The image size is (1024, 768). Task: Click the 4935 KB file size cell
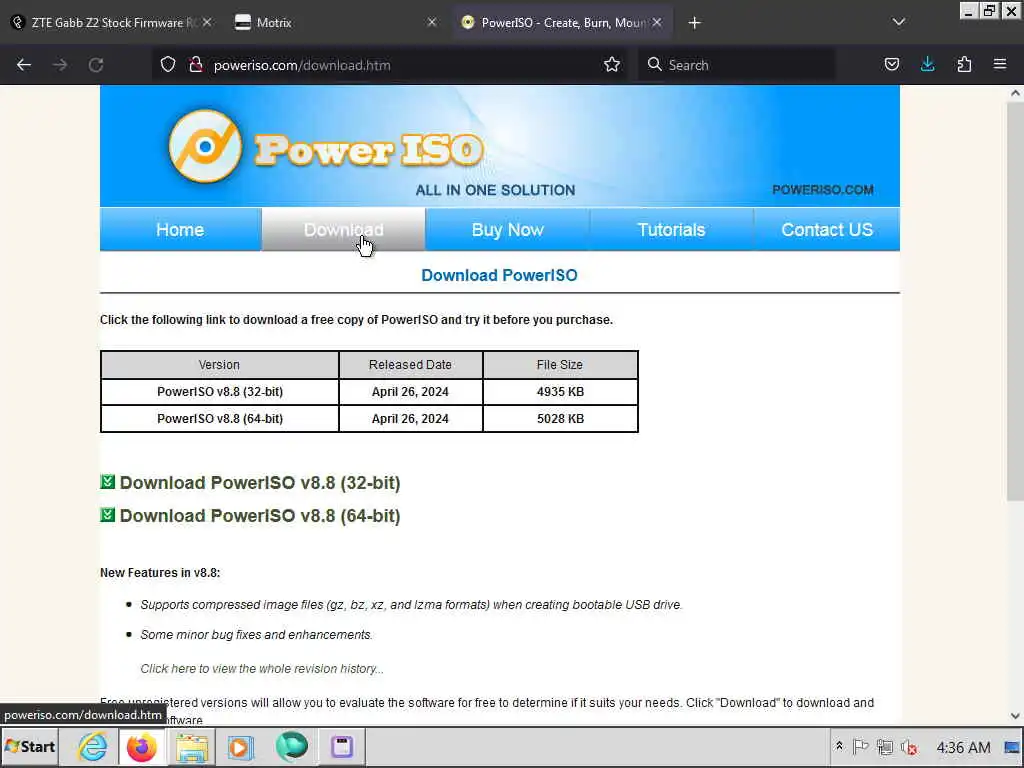[560, 392]
